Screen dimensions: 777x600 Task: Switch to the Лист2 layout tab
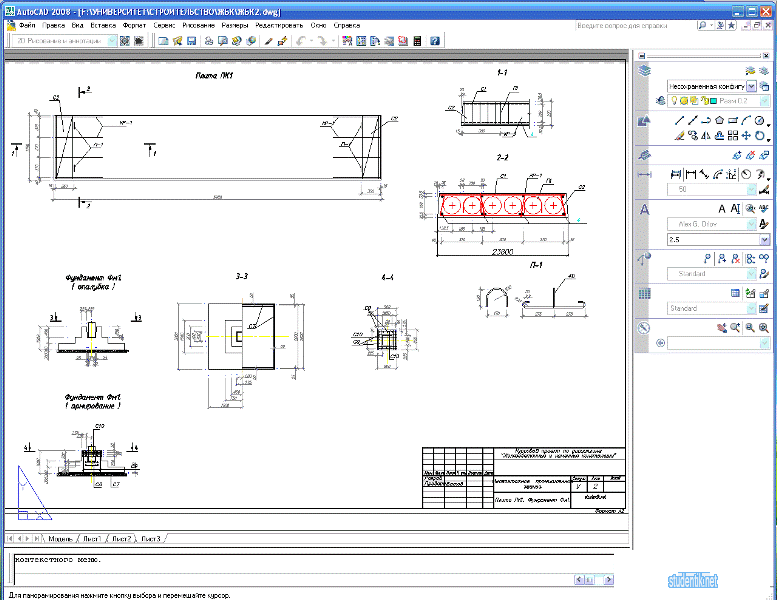pyautogui.click(x=121, y=539)
